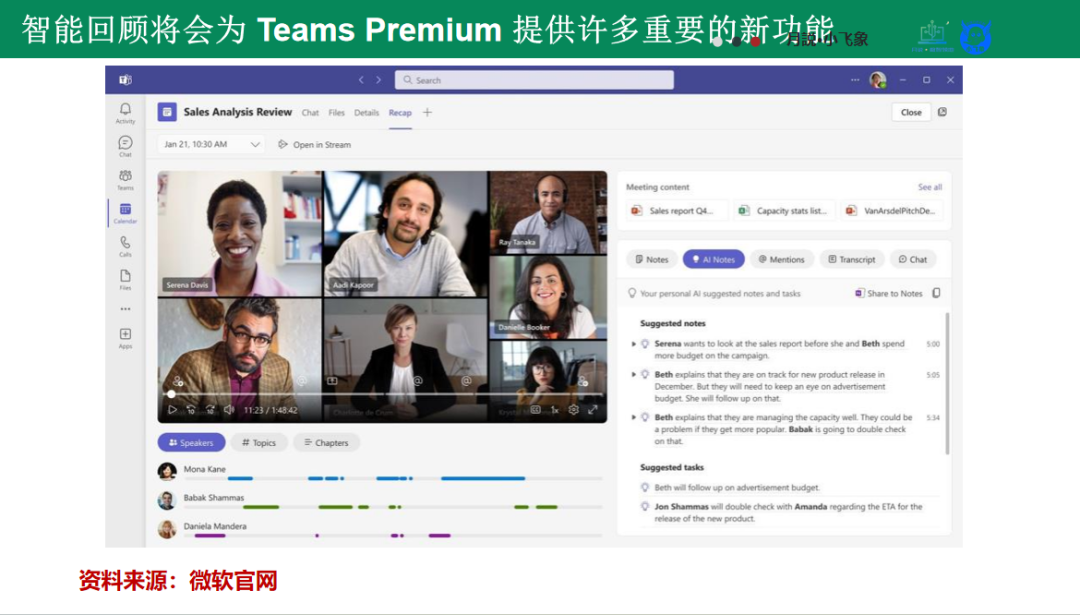Screen dimensions: 1080x615
Task: Click Mona Kane's speaker timeline
Action: click(x=393, y=478)
